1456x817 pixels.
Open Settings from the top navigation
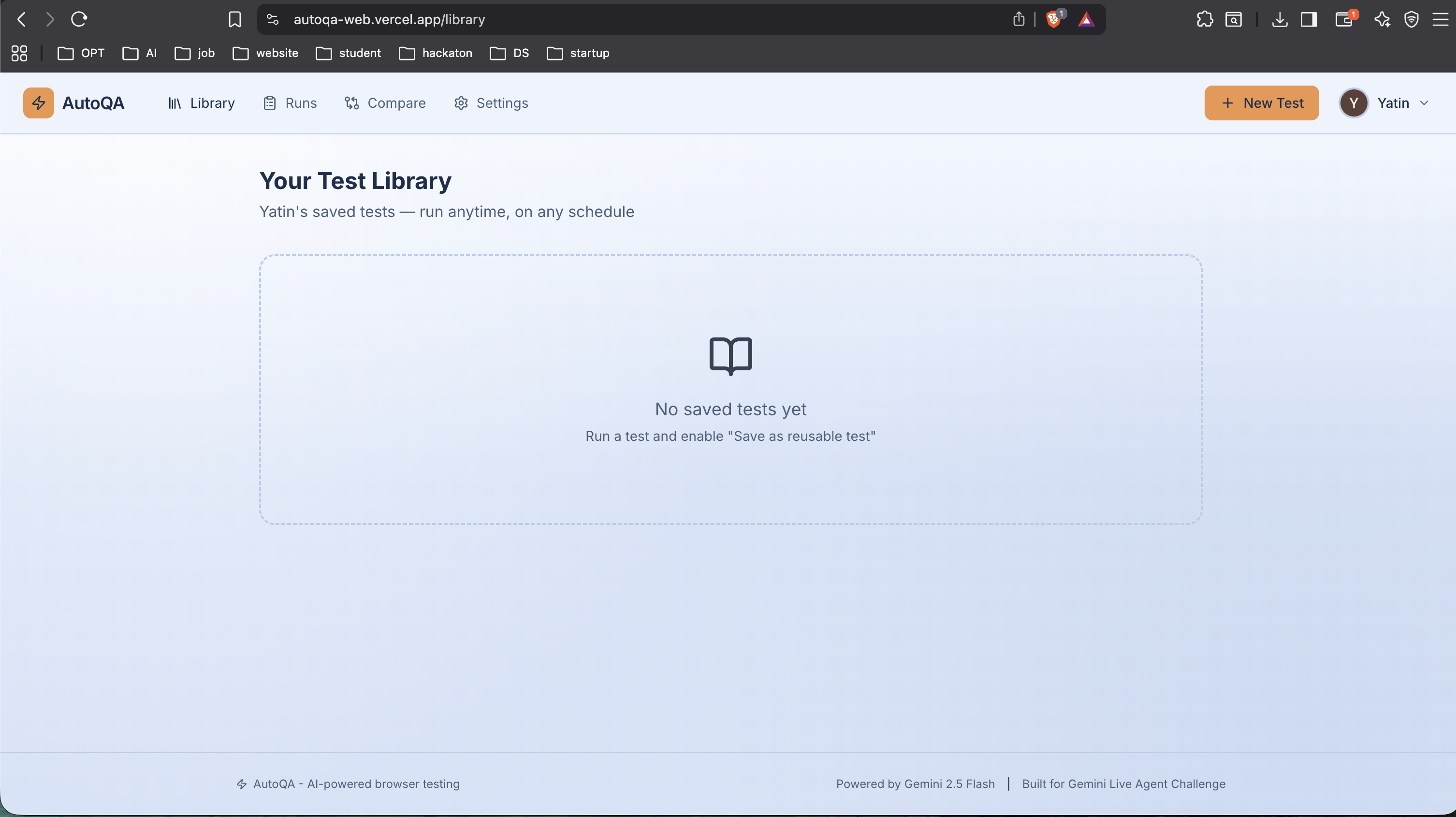[491, 103]
